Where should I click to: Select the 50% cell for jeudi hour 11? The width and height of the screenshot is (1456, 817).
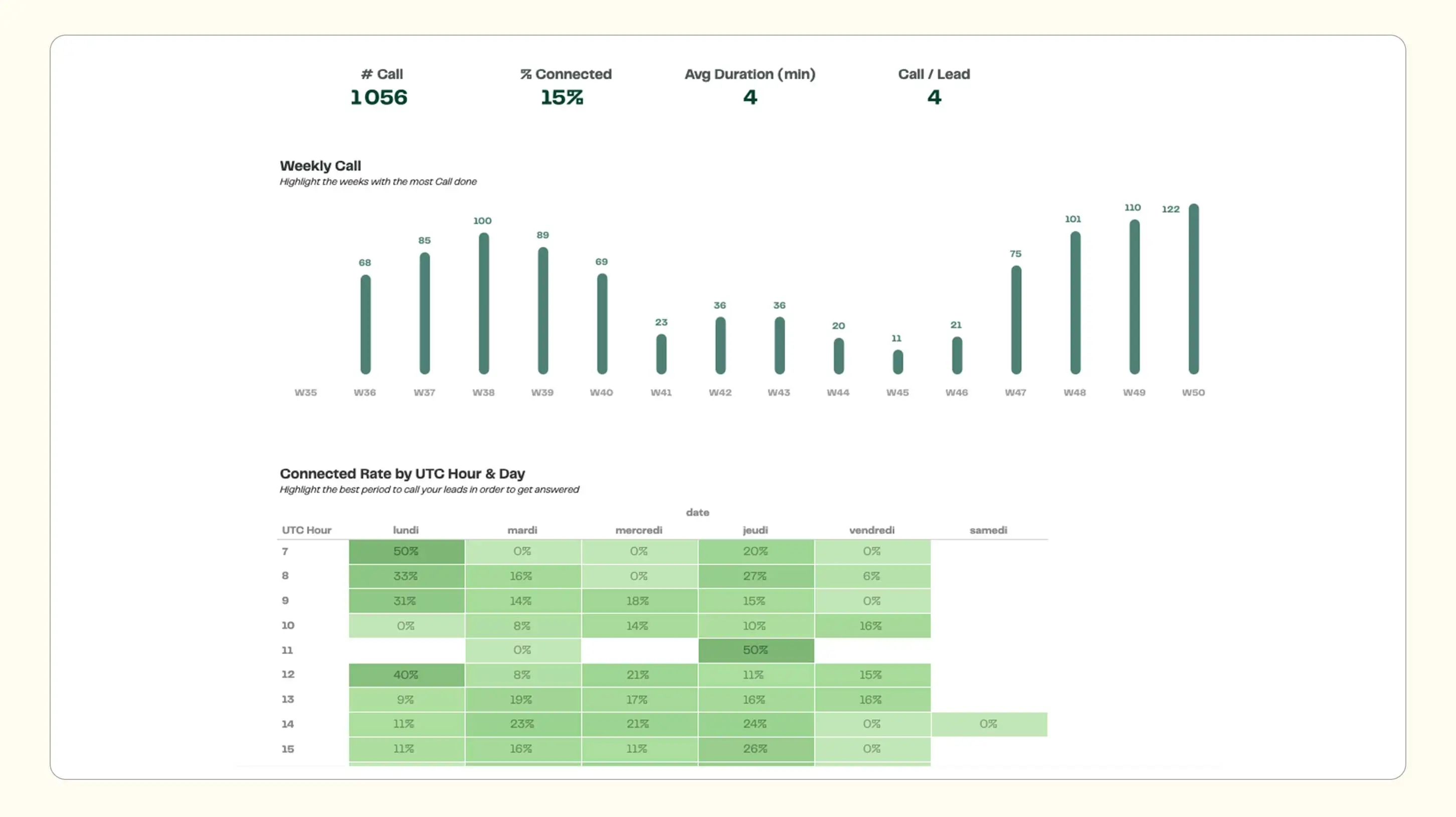[x=755, y=650]
